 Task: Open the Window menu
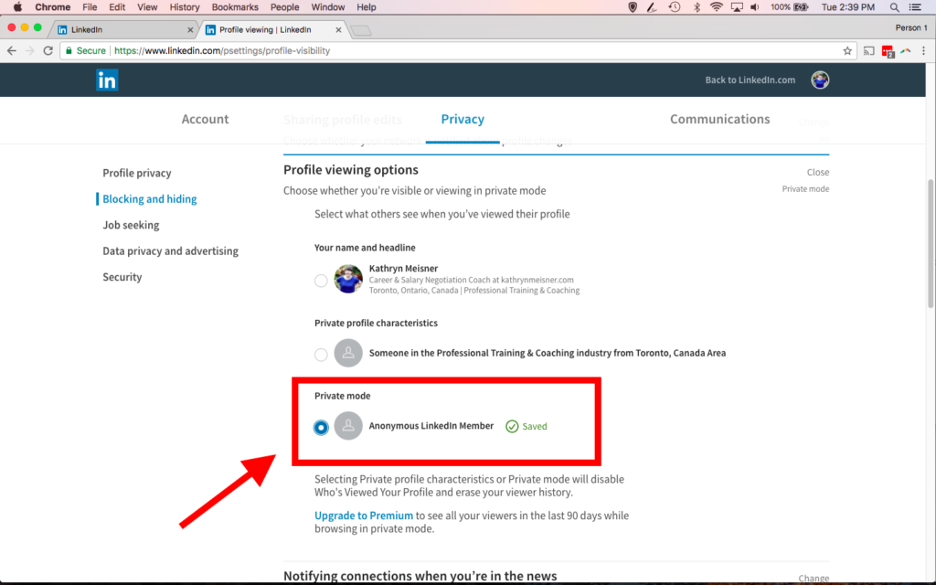coord(328,7)
